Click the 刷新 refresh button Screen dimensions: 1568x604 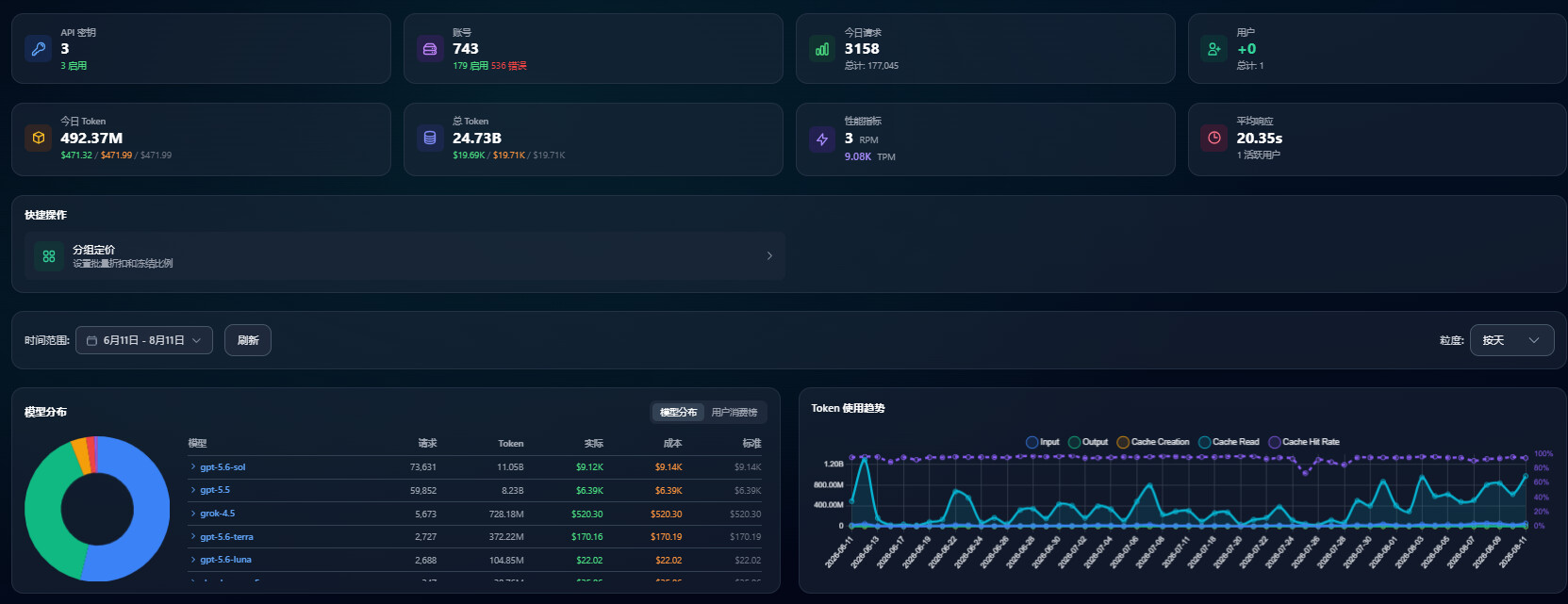248,340
